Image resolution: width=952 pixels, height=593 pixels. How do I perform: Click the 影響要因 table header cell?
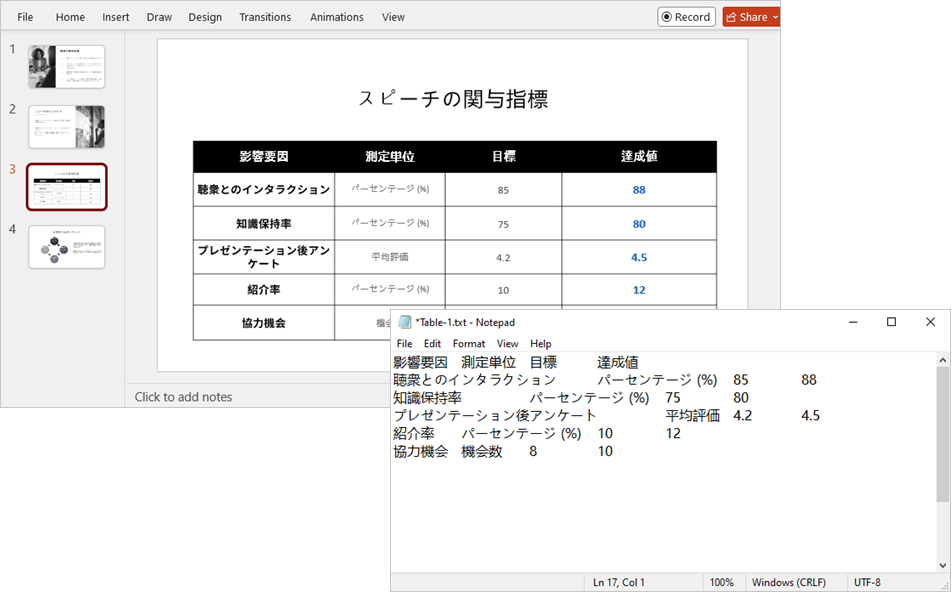point(264,157)
